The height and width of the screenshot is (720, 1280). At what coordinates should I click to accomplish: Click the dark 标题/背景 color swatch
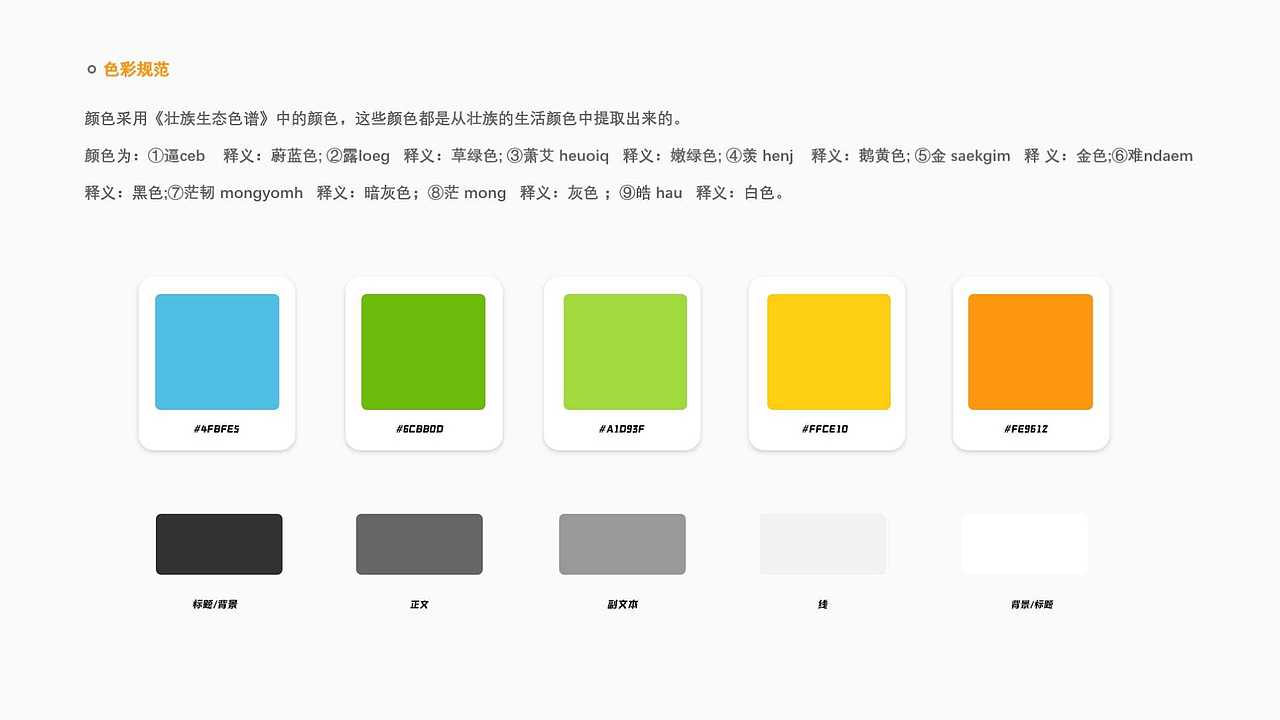tap(218, 543)
